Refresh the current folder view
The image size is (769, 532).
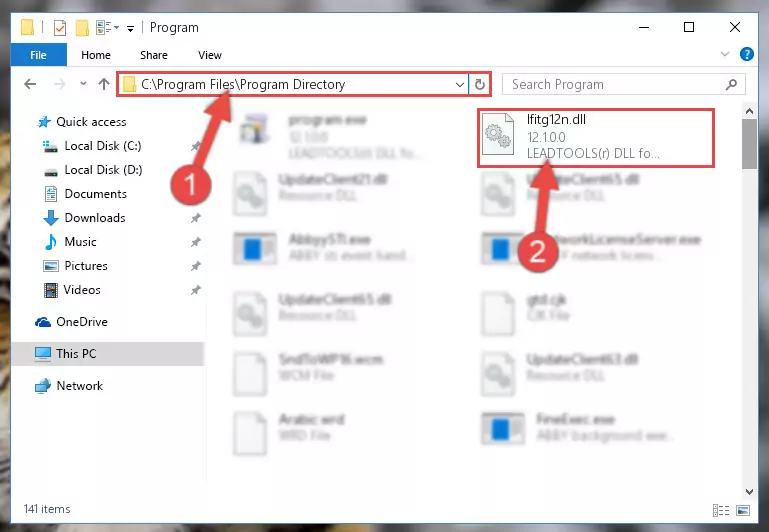click(x=480, y=84)
